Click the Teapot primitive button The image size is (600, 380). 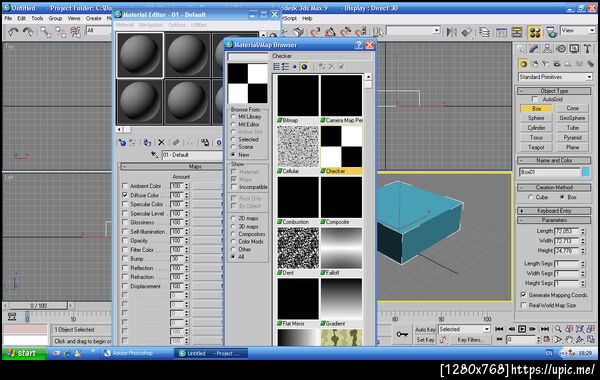point(536,147)
